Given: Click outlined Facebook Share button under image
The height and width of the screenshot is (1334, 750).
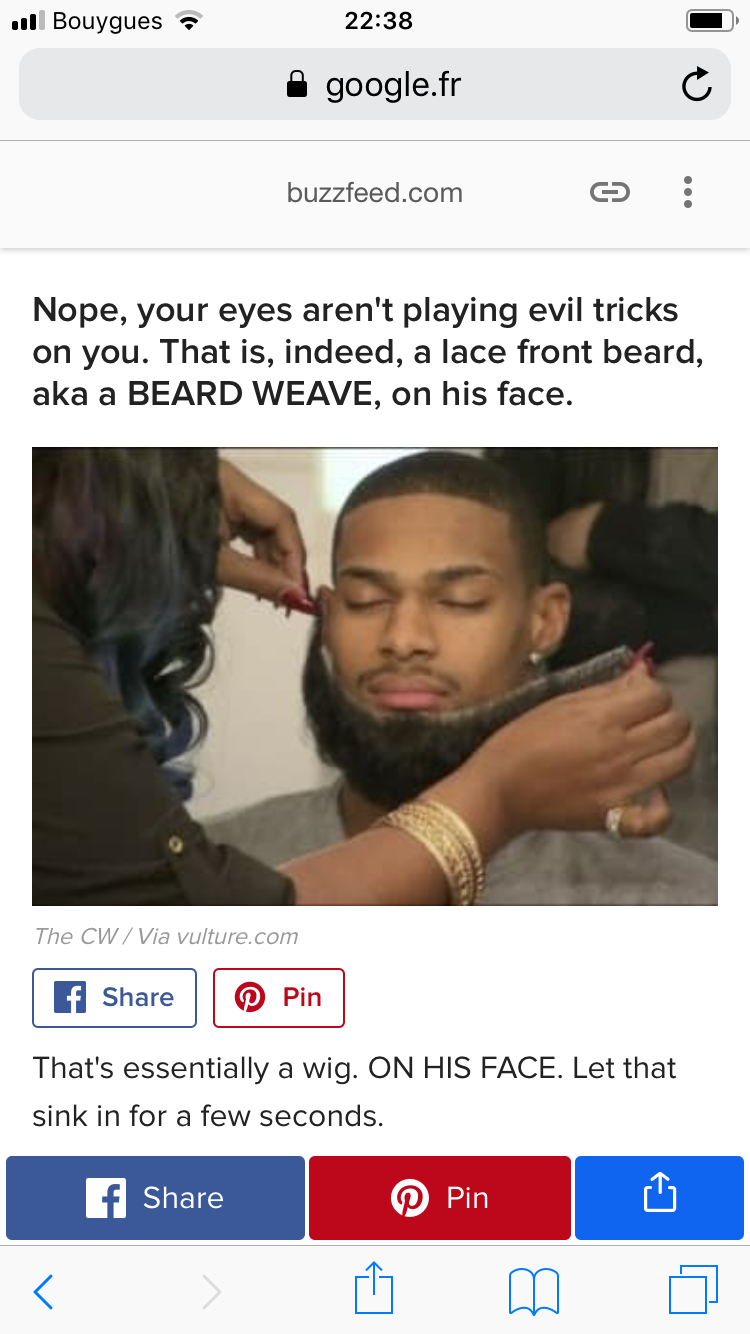Looking at the screenshot, I should (x=114, y=998).
